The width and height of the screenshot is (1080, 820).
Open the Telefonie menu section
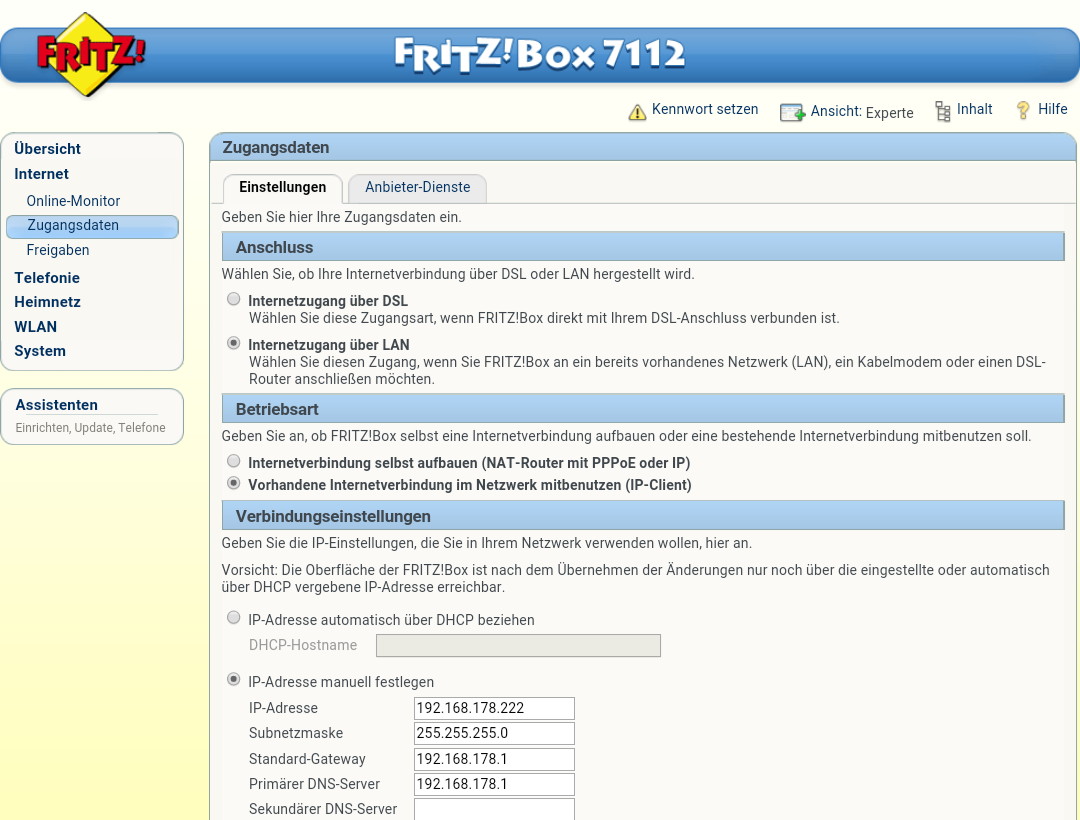tap(47, 278)
